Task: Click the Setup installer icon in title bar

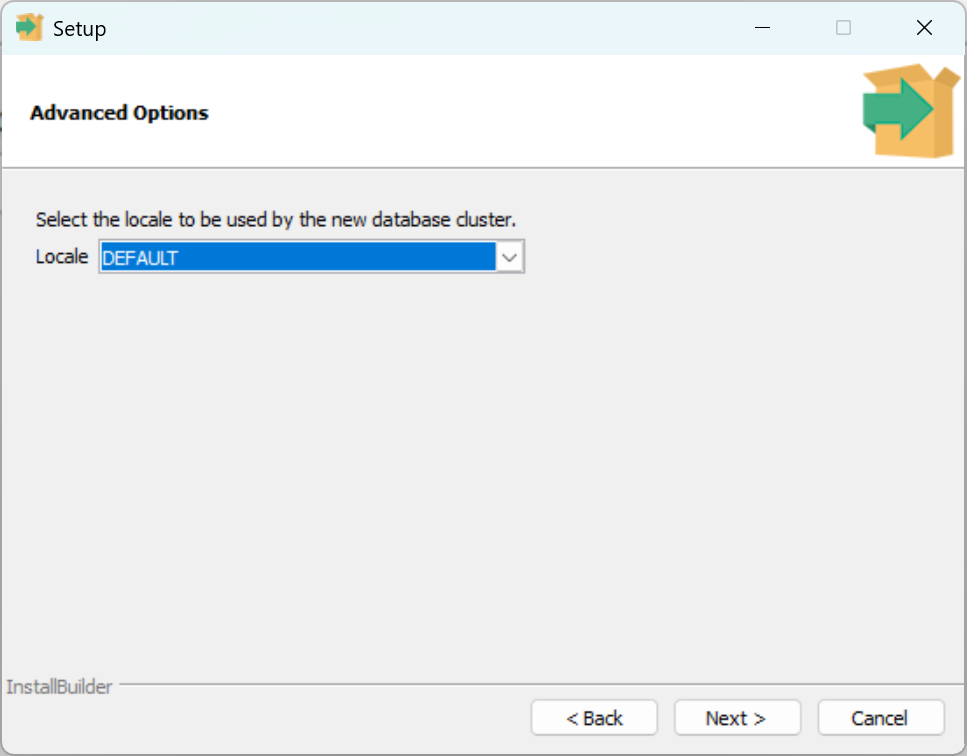Action: tap(29, 28)
